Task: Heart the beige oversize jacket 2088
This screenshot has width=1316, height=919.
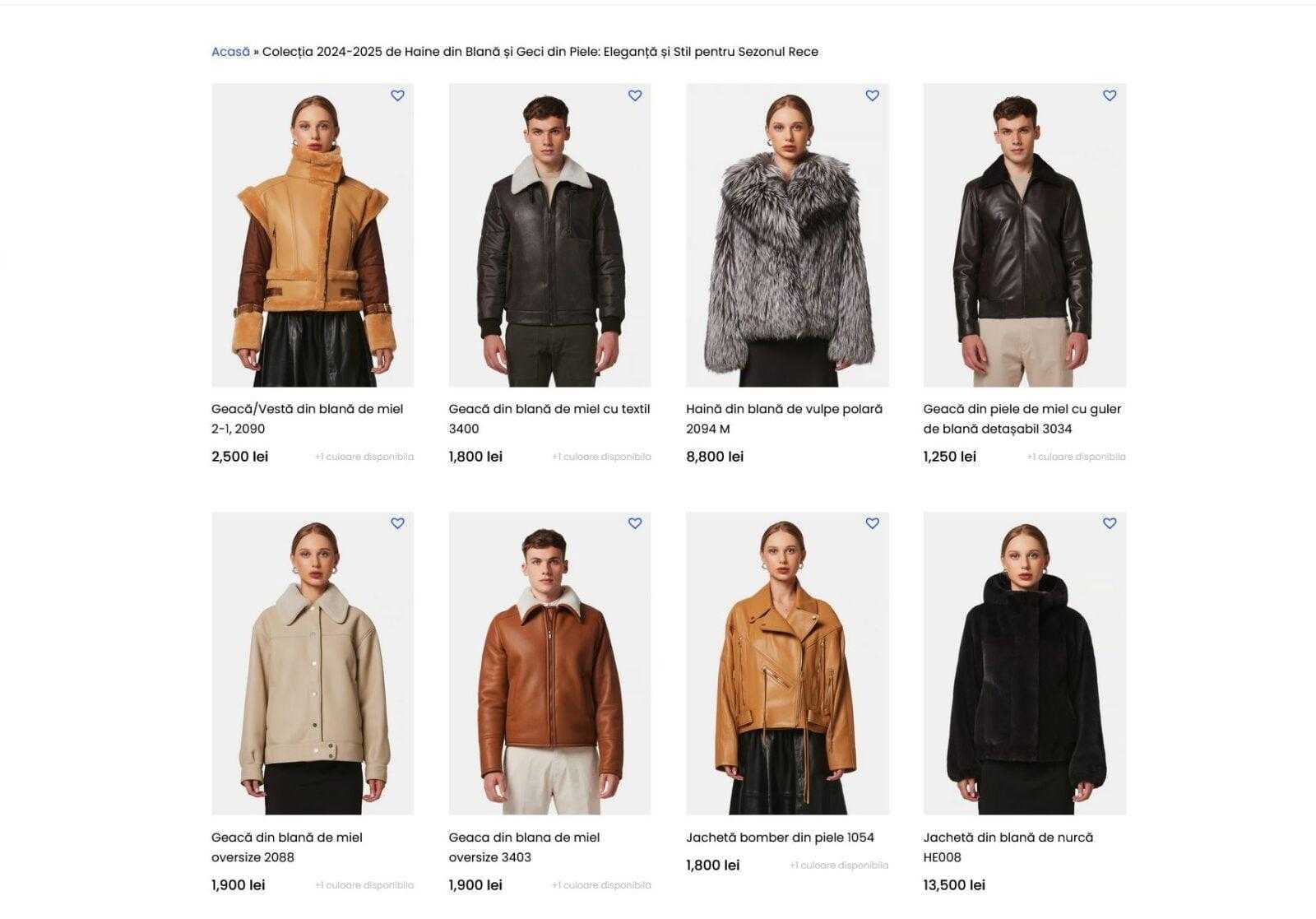Action: coord(397,523)
